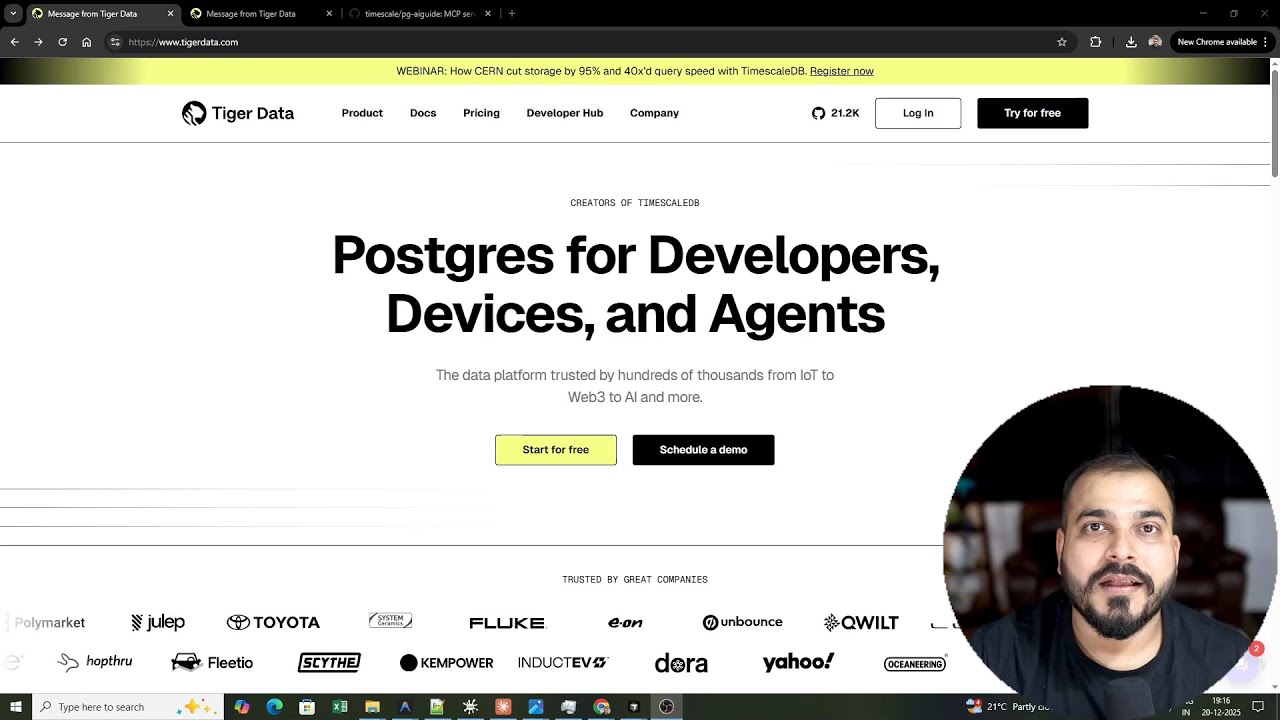Click the julep company logo

click(158, 622)
